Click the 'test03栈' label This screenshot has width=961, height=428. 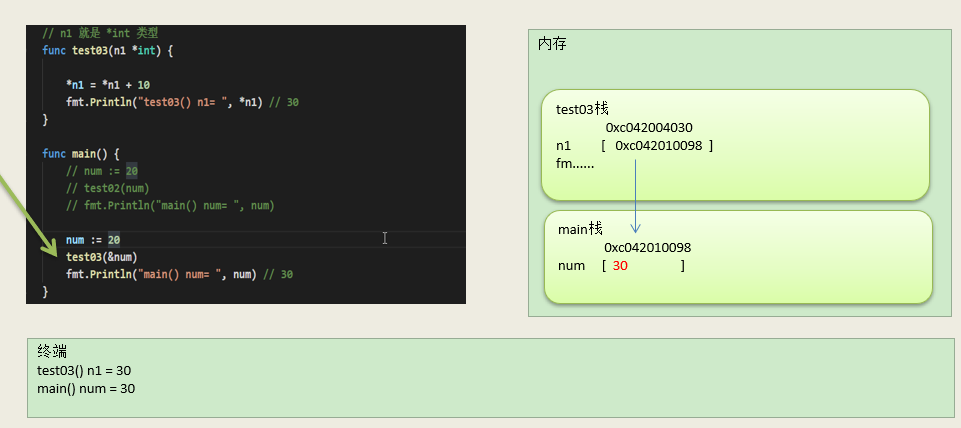(x=582, y=109)
